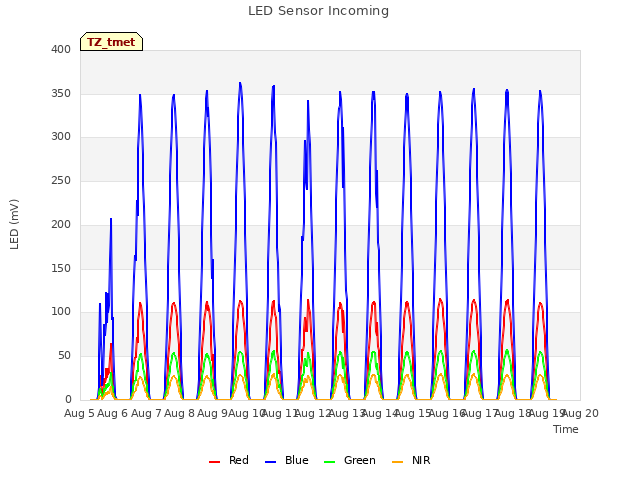
Task: Toggle the Red series in the legend
Action: click(x=229, y=460)
